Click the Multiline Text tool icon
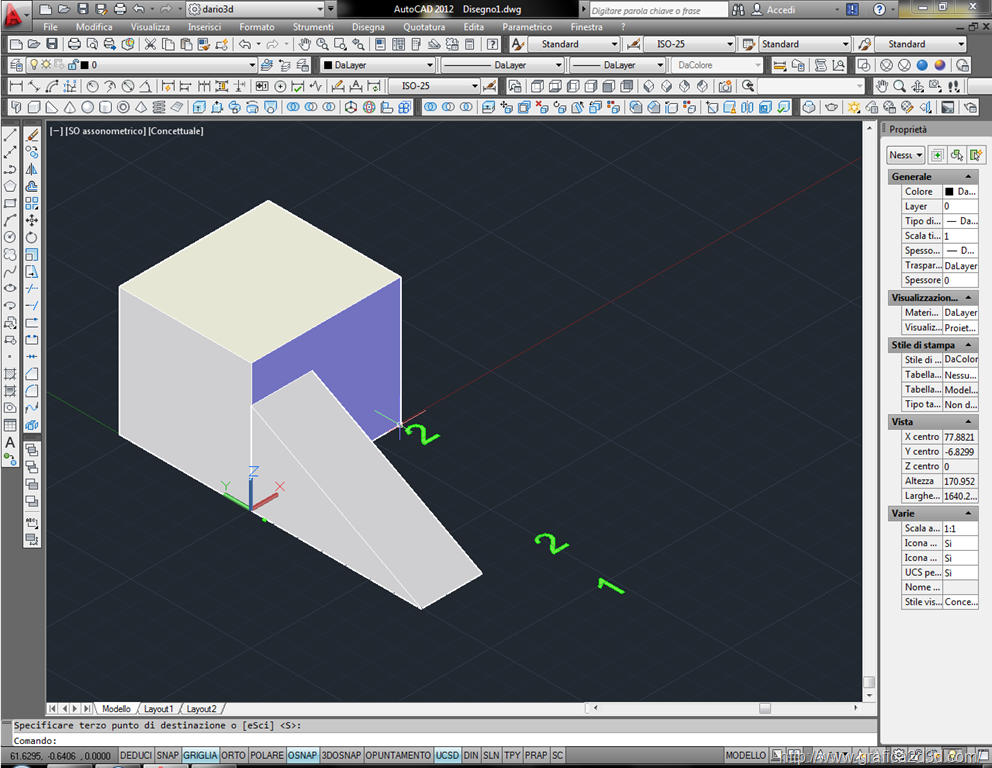The image size is (992, 768). coord(10,442)
